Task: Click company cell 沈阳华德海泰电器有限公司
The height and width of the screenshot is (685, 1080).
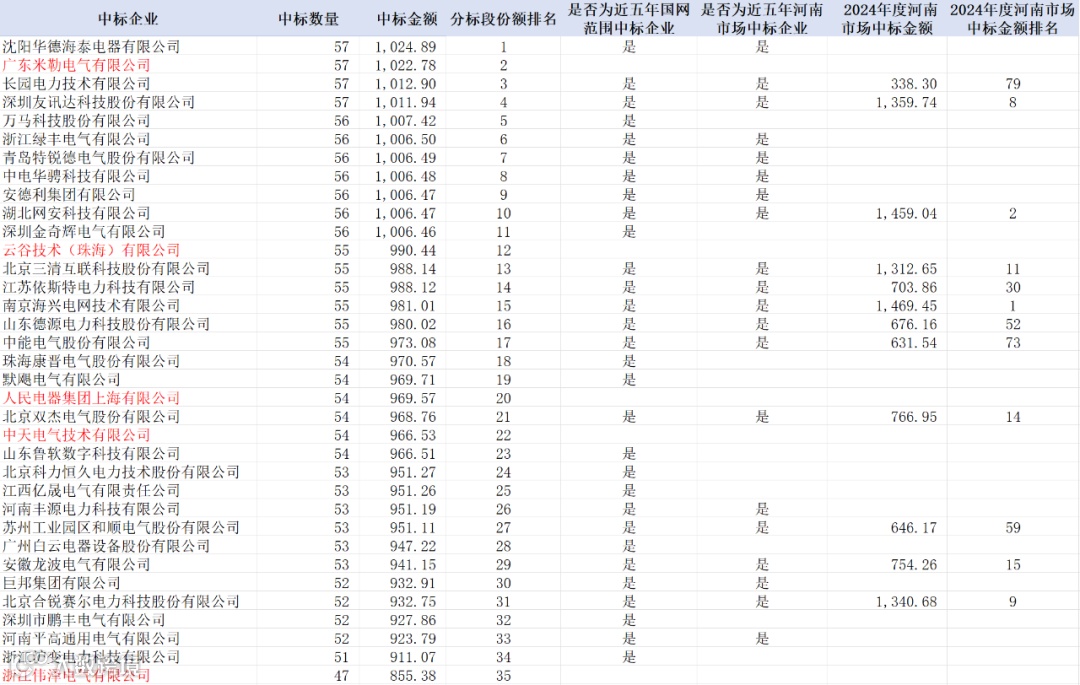Action: tap(92, 46)
